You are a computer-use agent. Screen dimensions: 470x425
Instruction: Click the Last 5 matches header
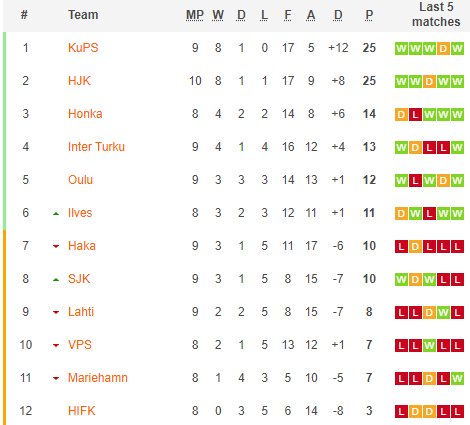436,14
